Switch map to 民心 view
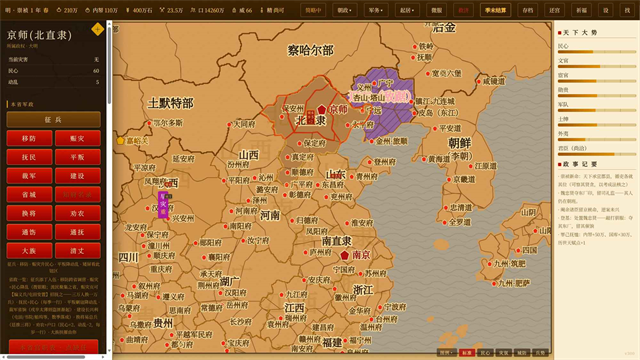This screenshot has width=640, height=360. (x=485, y=353)
